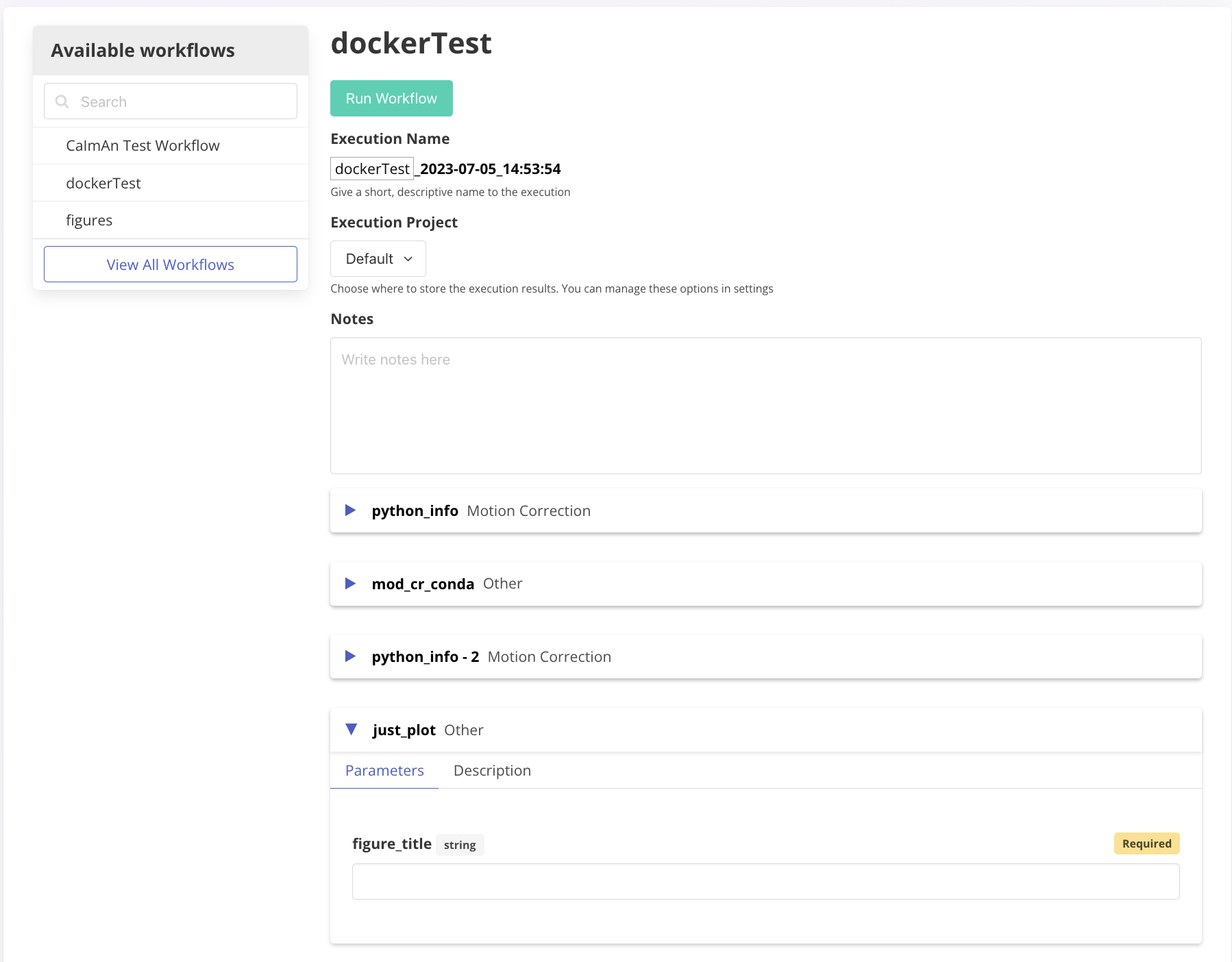1232x962 pixels.
Task: Expand the mod_cr_conda section
Action: coord(350,584)
